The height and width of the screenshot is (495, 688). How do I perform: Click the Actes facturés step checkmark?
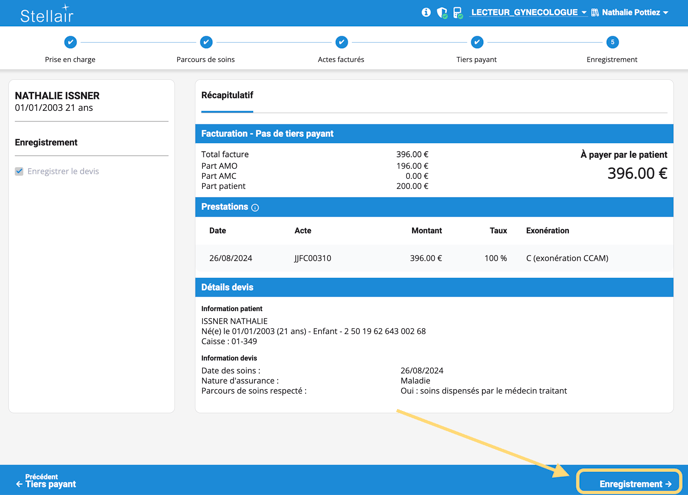[341, 42]
